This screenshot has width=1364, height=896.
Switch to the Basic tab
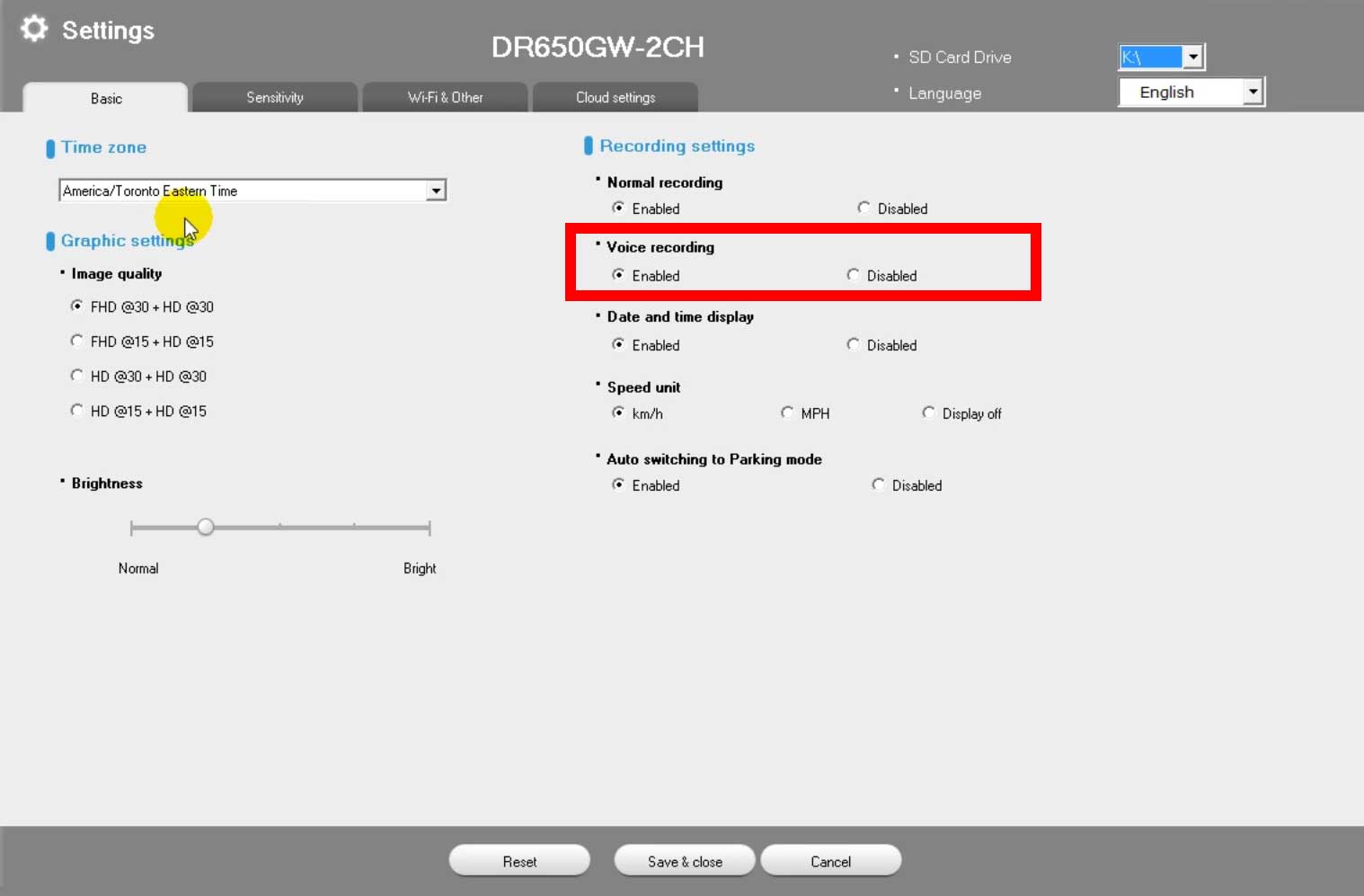(106, 98)
